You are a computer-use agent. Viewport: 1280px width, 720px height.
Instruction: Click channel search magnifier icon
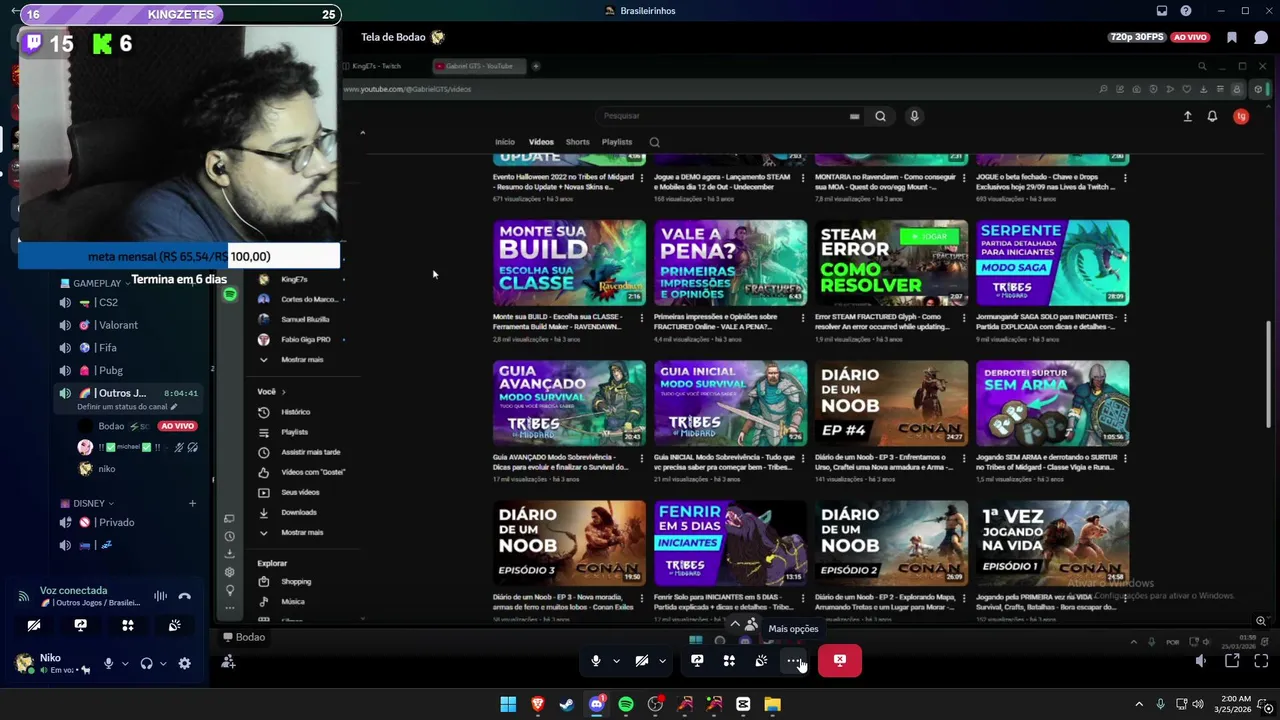tap(655, 142)
